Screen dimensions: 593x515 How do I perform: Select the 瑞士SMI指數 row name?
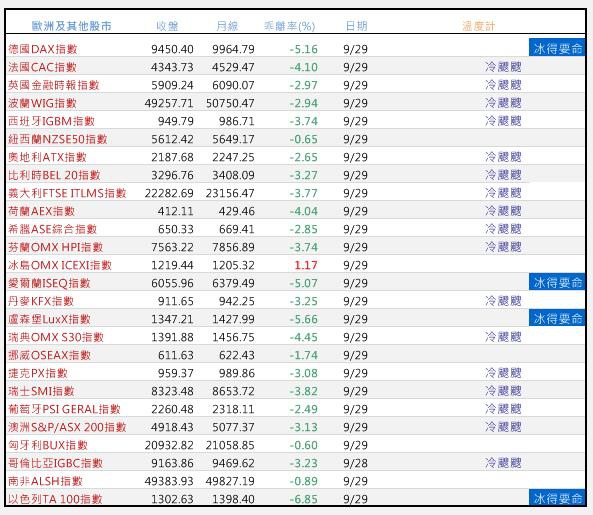pyautogui.click(x=41, y=391)
